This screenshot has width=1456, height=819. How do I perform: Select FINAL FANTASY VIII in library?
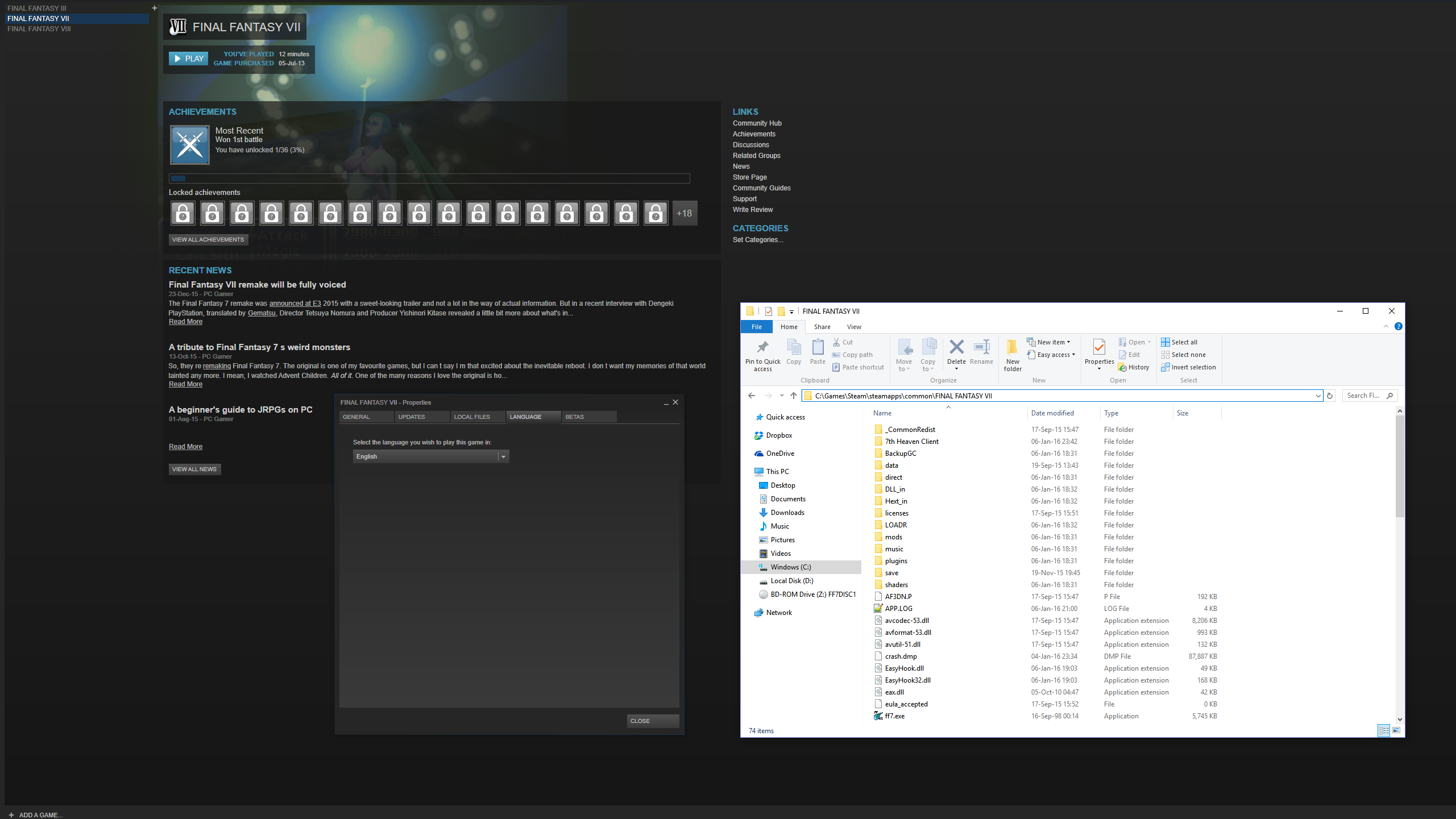[39, 28]
